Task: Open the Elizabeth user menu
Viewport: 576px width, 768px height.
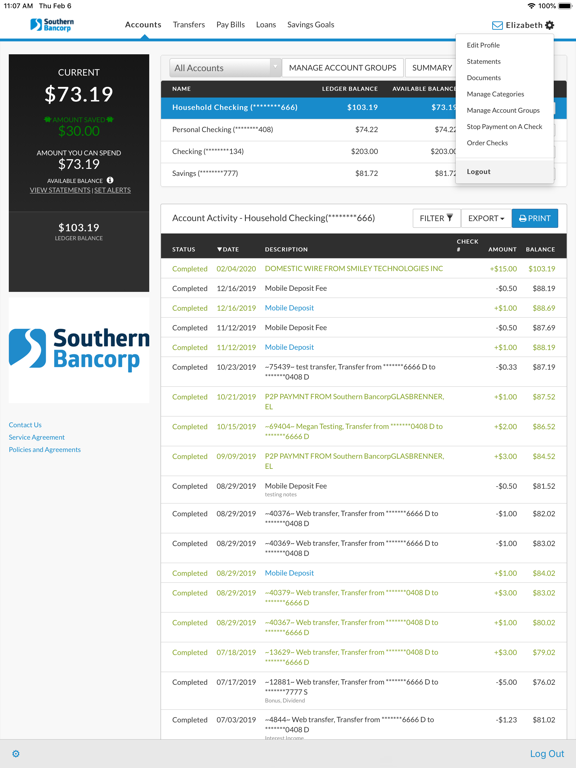Action: pyautogui.click(x=524, y=25)
